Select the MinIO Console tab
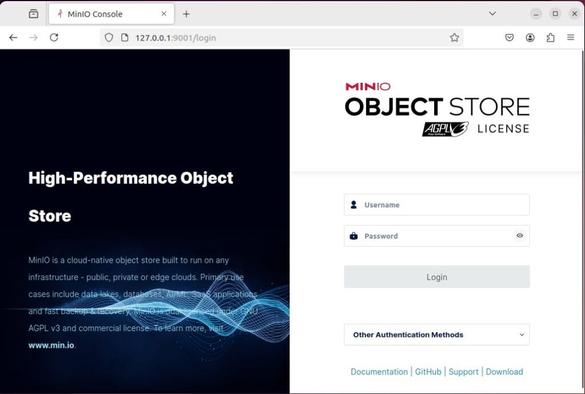 coord(111,14)
